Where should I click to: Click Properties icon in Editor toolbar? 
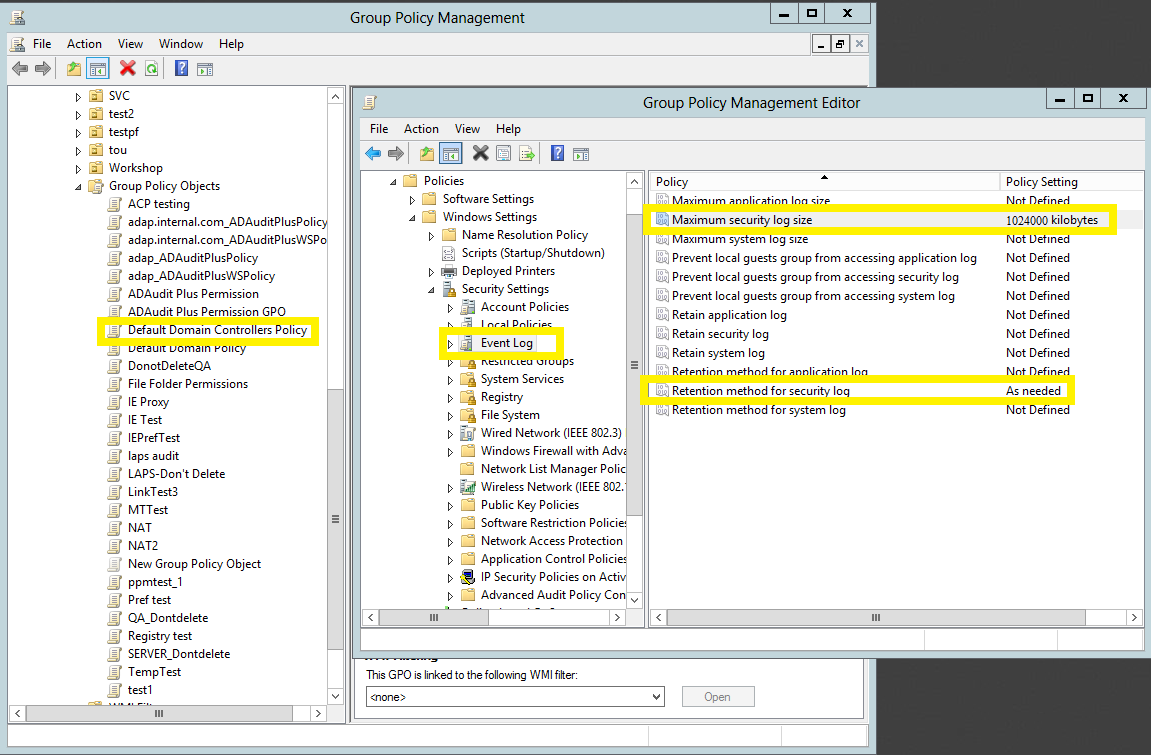pos(504,153)
